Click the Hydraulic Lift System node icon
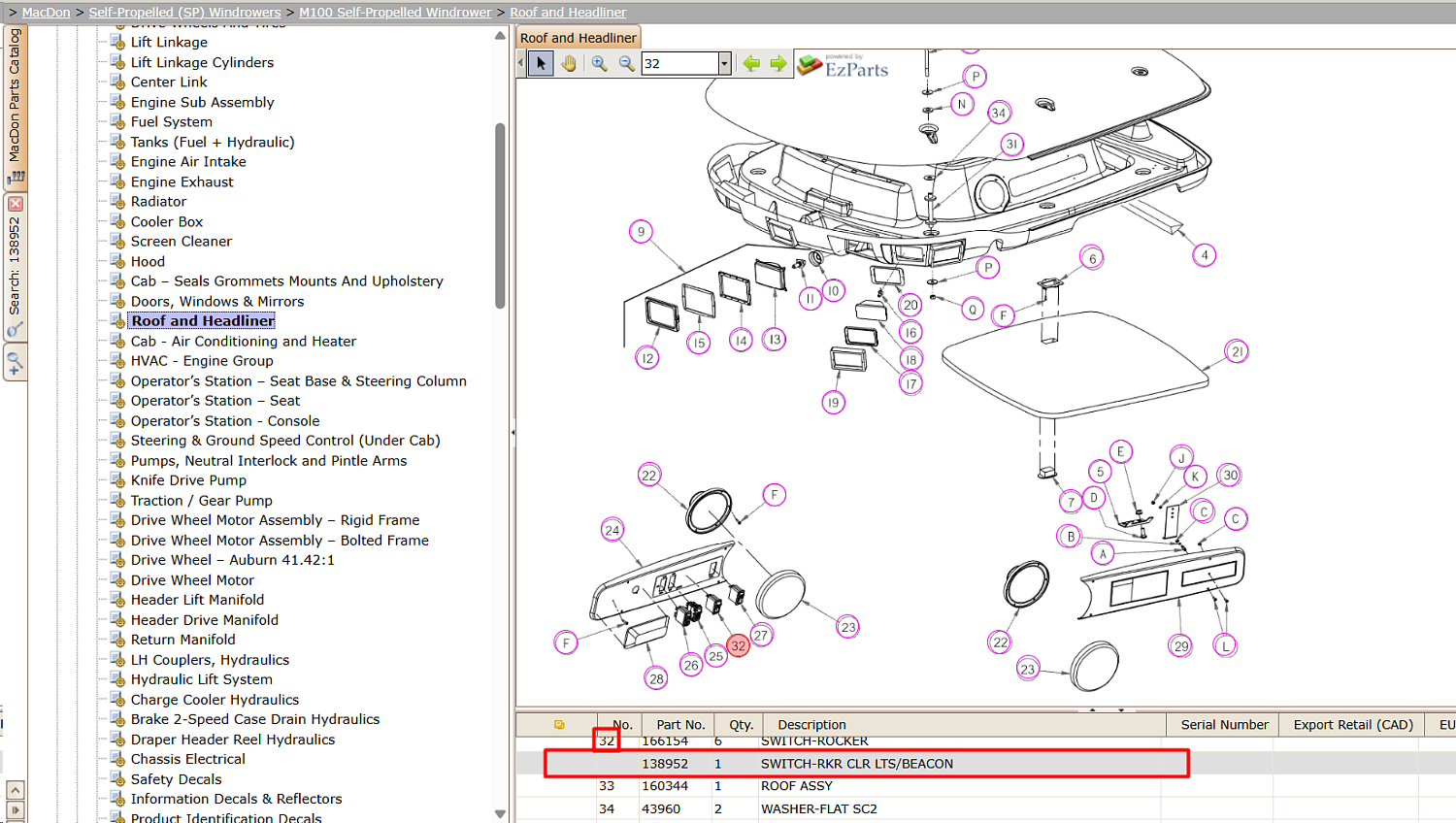The image size is (1456, 823). click(x=117, y=679)
